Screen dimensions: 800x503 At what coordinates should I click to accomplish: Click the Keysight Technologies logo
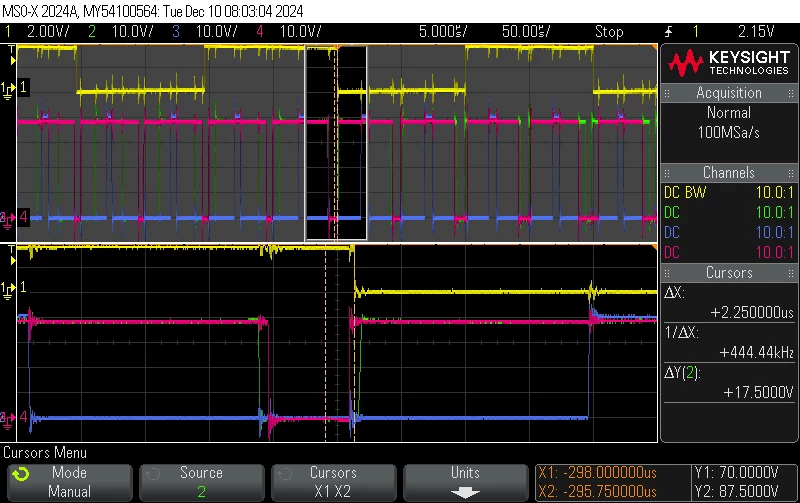click(729, 62)
